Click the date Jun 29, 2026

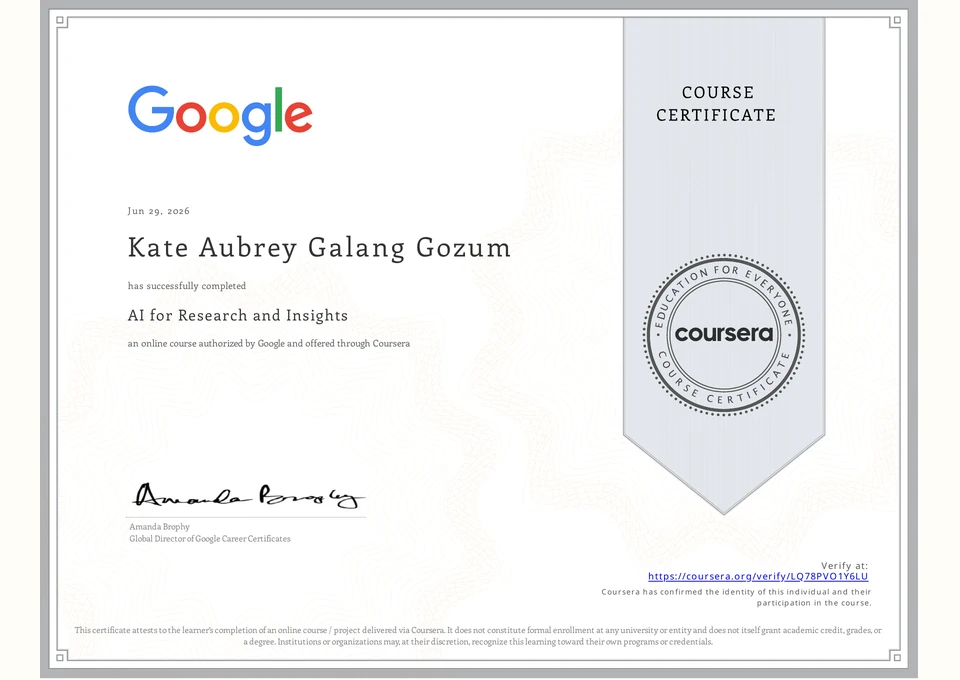[159, 211]
